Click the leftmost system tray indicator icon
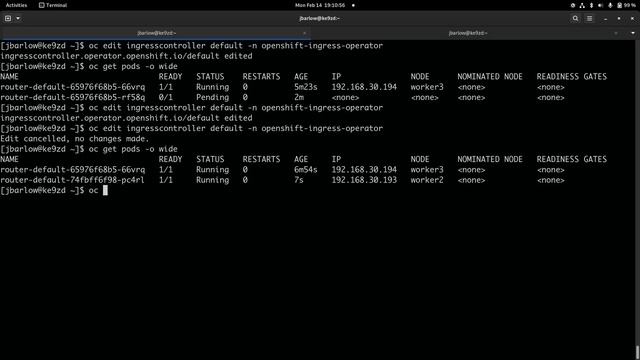This screenshot has width=640, height=360. click(x=572, y=5)
